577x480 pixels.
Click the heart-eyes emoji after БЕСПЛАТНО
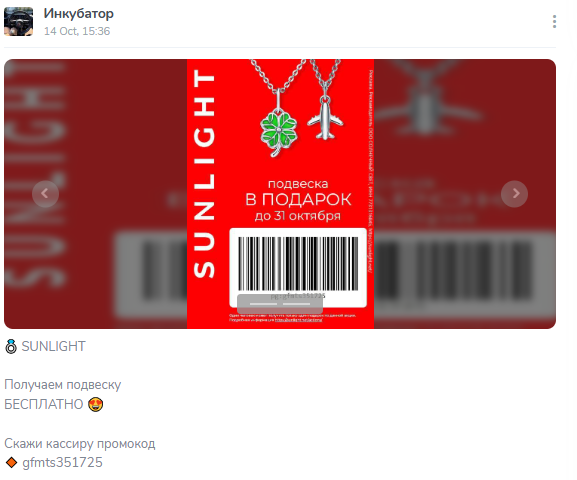96,405
